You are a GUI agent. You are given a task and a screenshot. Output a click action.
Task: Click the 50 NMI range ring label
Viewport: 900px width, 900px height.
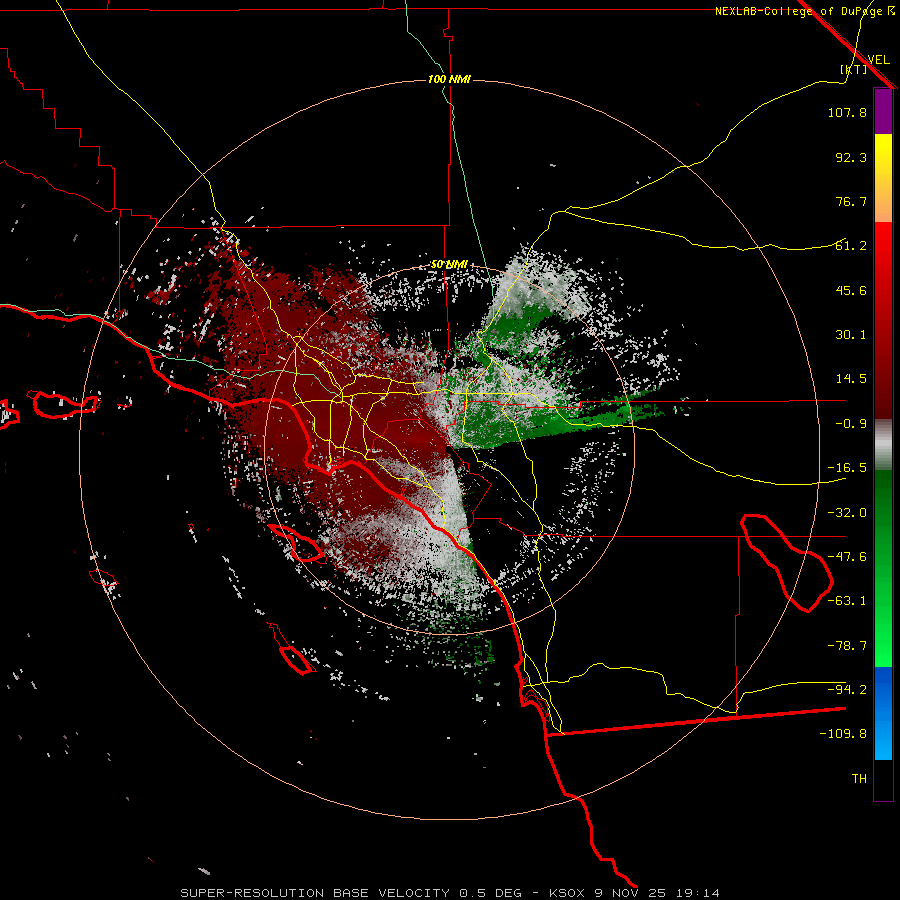449,265
